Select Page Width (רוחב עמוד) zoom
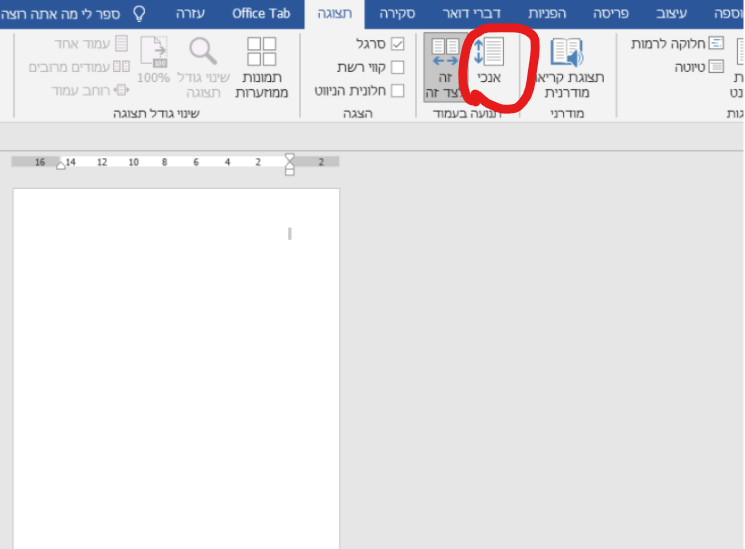The width and height of the screenshot is (745, 549). [90, 90]
